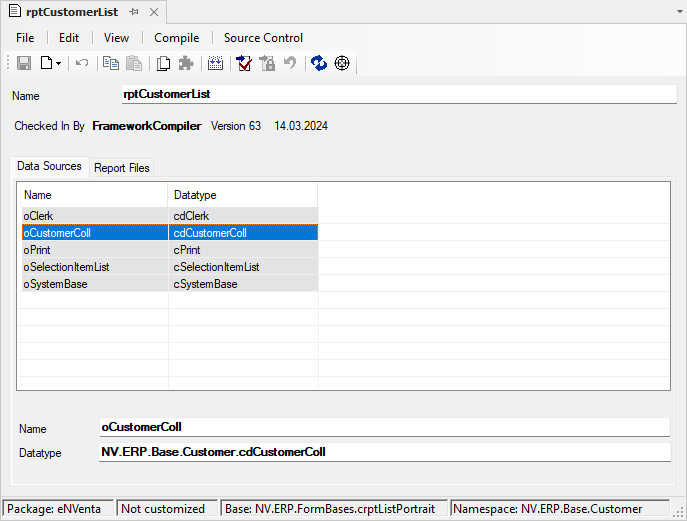Viewport: 687px width, 521px height.
Task: Click the Name column header
Action: tap(92, 195)
